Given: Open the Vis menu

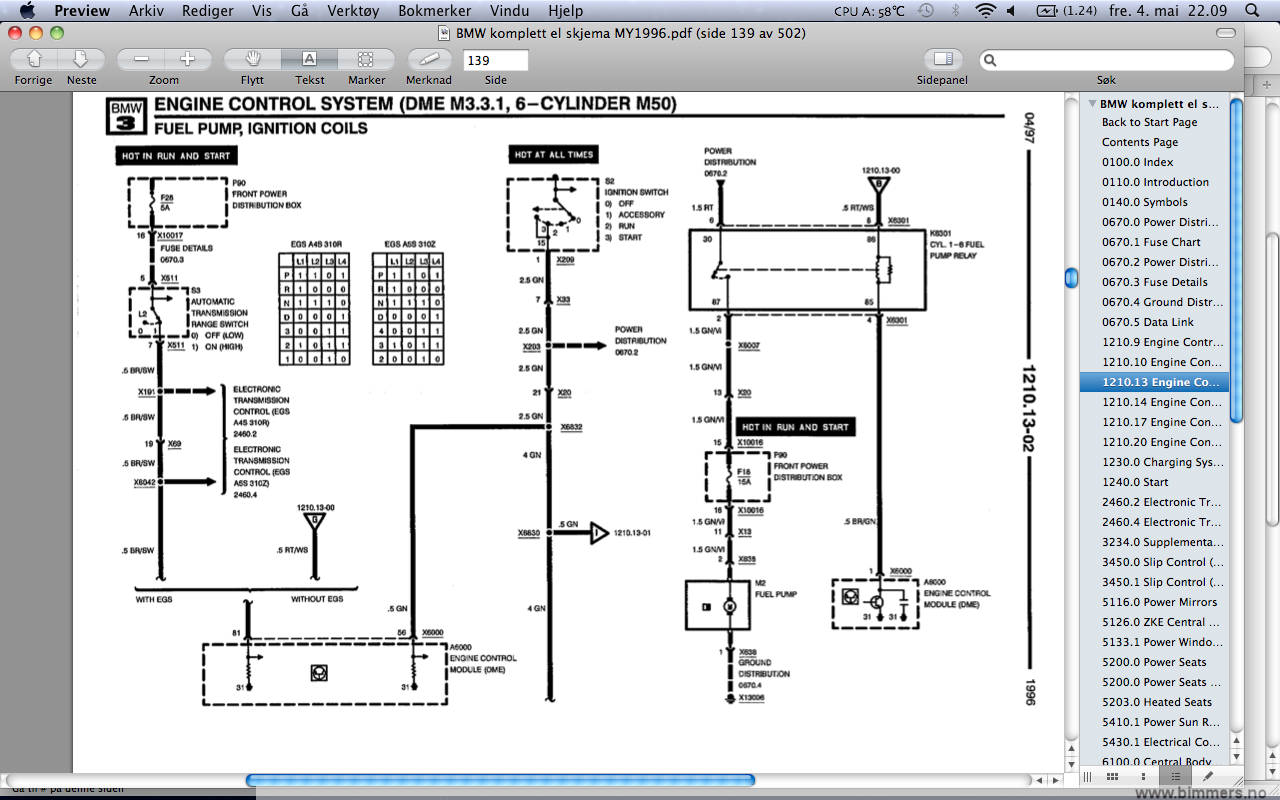Looking at the screenshot, I should click(x=262, y=11).
